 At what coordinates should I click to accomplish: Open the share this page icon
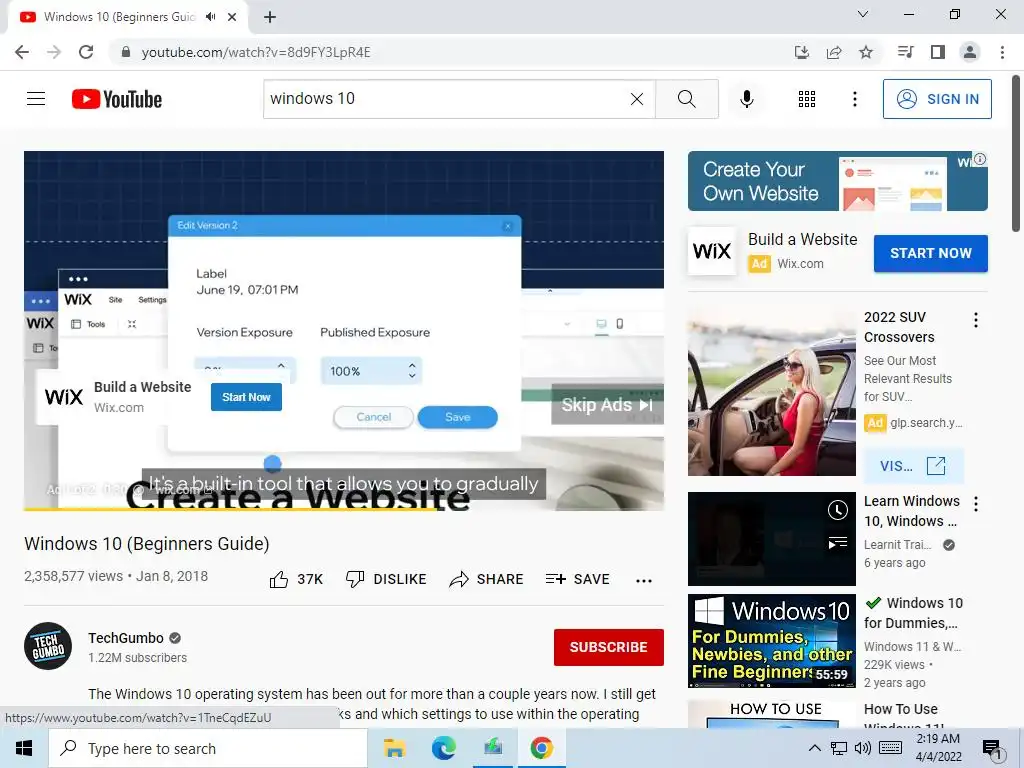[x=834, y=52]
